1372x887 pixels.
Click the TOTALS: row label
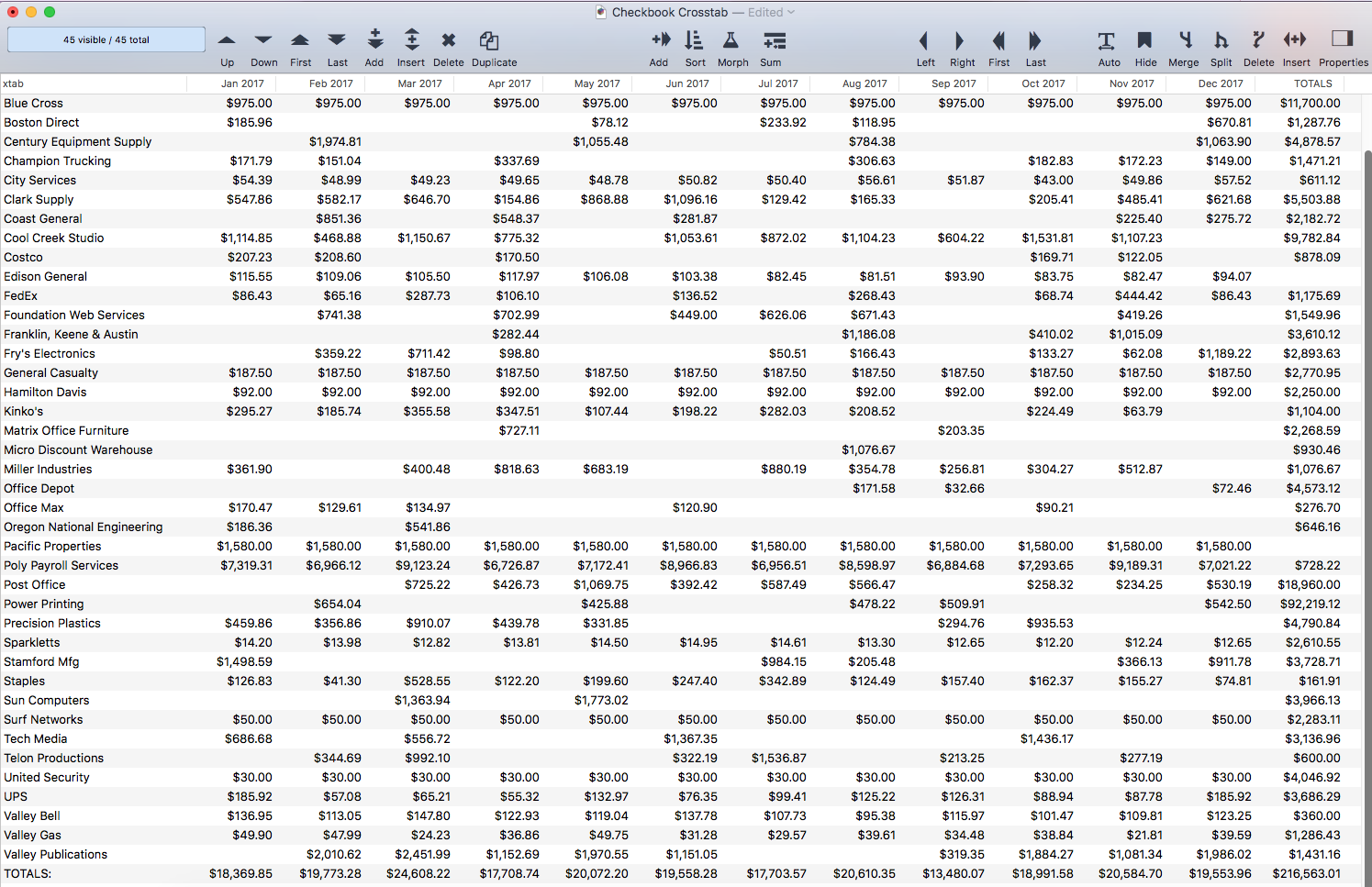28,873
